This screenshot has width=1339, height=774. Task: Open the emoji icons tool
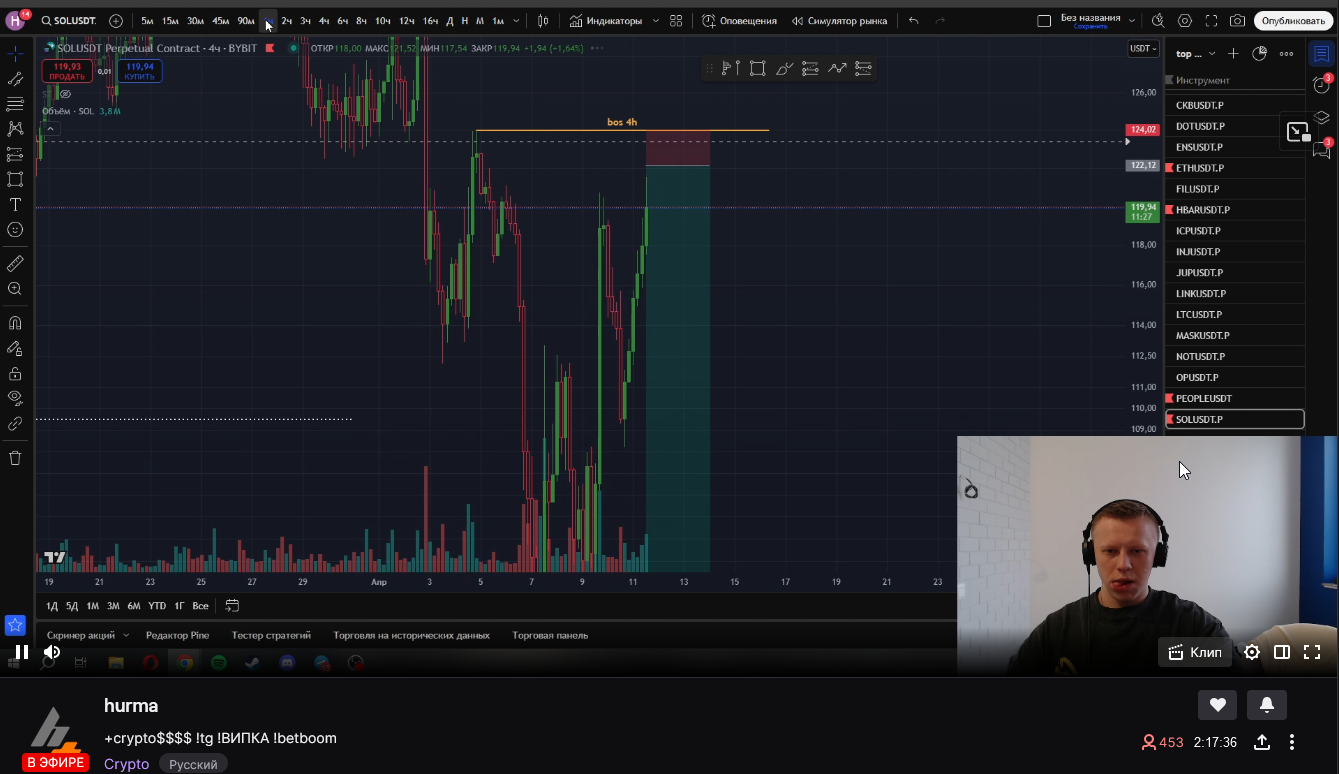point(15,229)
